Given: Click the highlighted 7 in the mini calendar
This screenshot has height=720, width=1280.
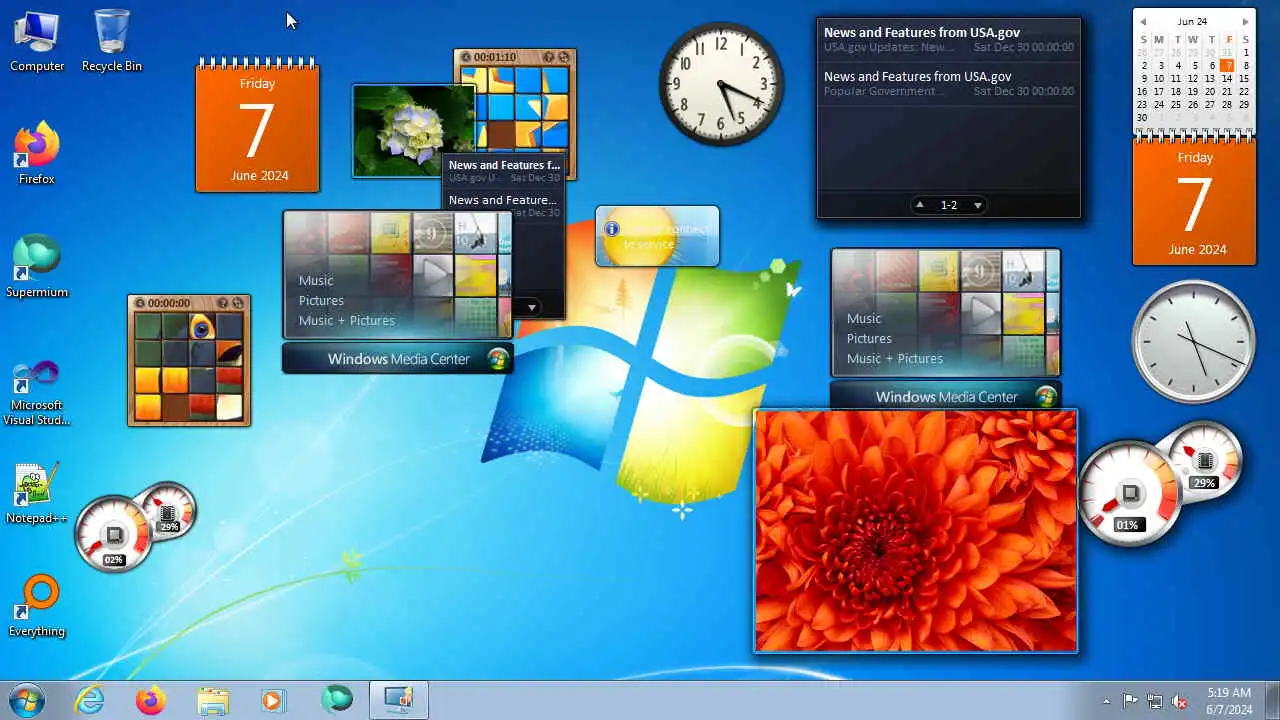Looking at the screenshot, I should 1227,66.
